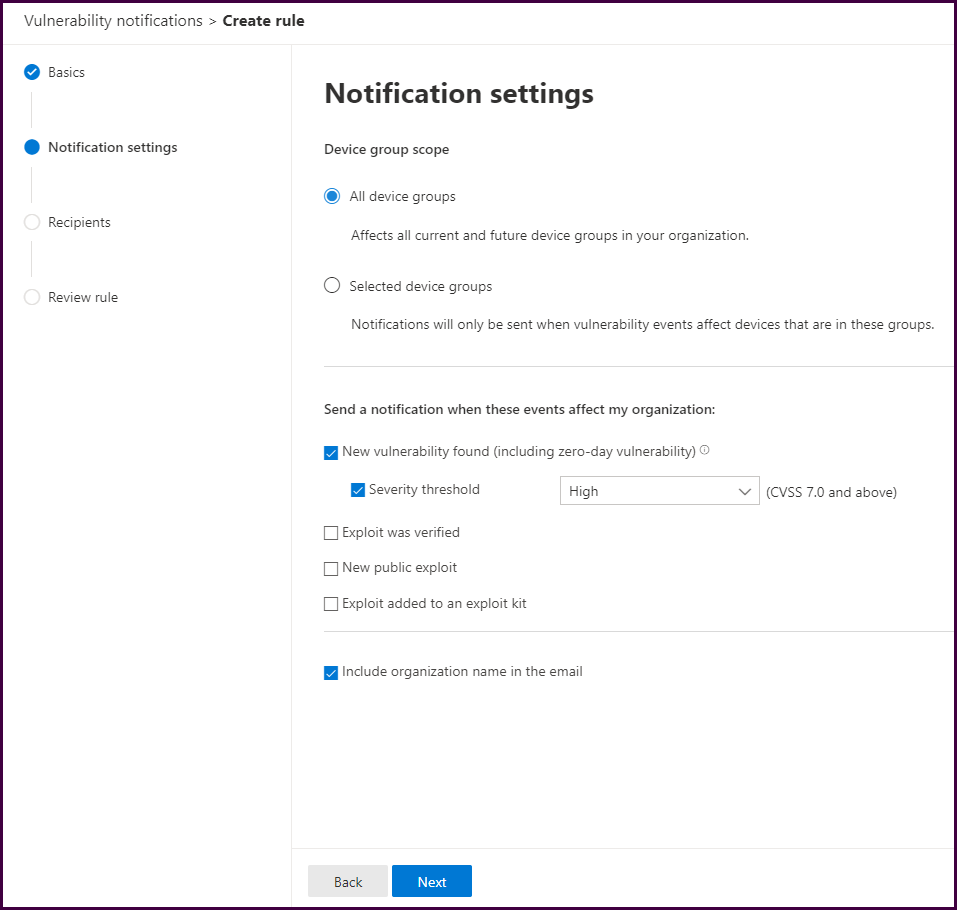
Task: Select the All device groups radio button
Action: [332, 197]
